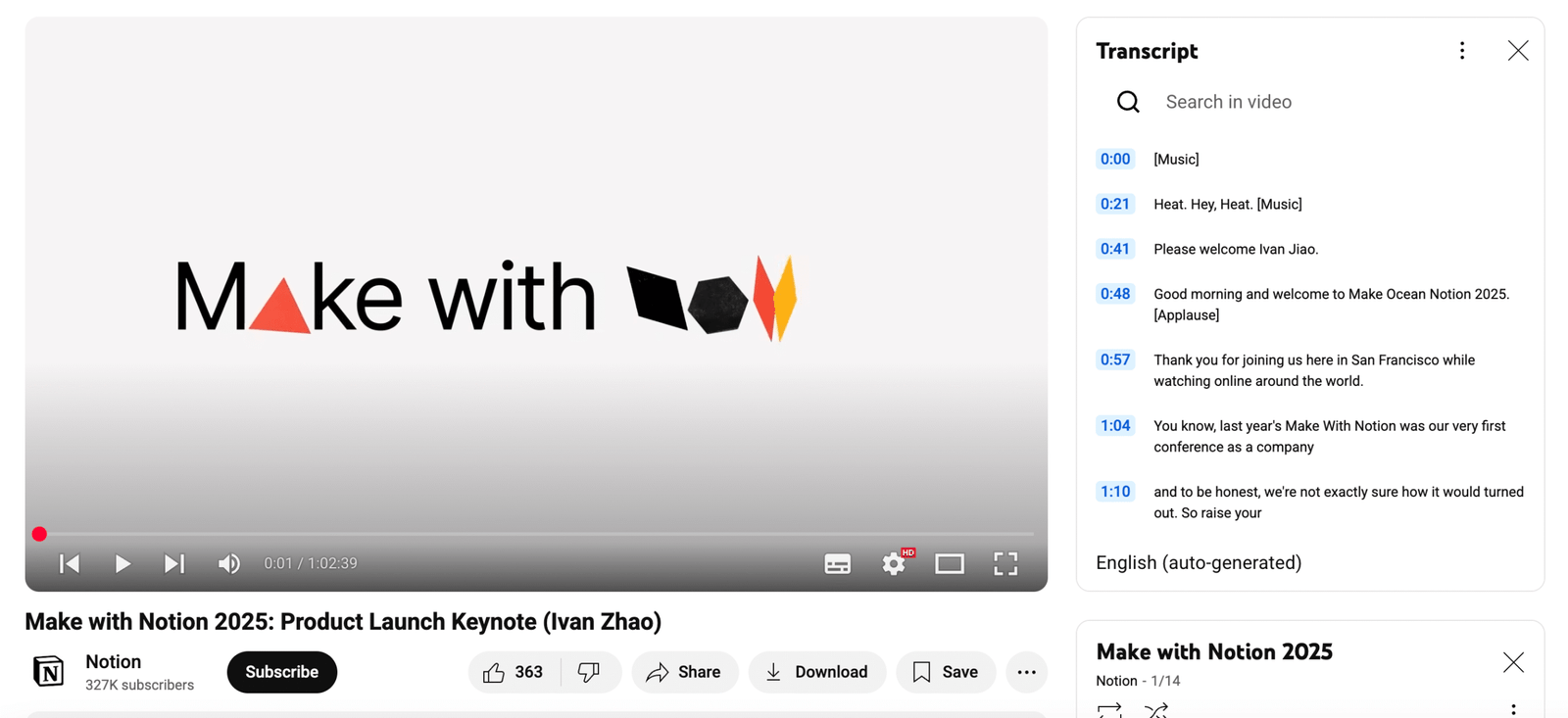Toggle subtitles and closed captions
The height and width of the screenshot is (718, 1568).
tap(837, 563)
